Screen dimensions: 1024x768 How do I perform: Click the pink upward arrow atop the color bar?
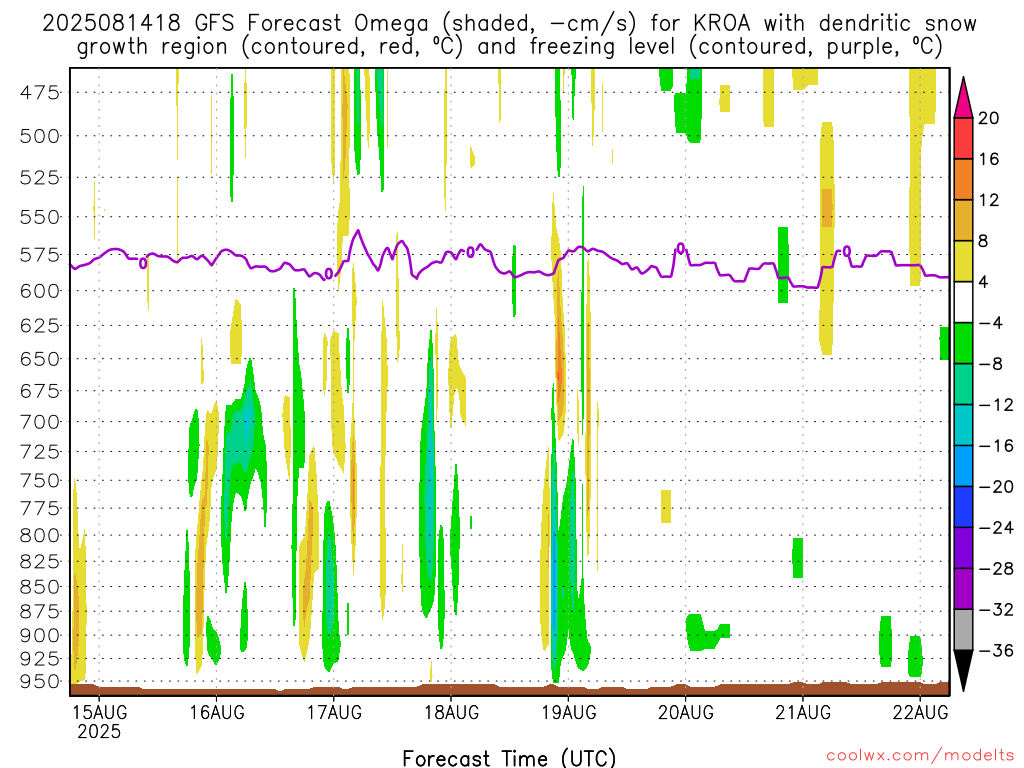963,98
